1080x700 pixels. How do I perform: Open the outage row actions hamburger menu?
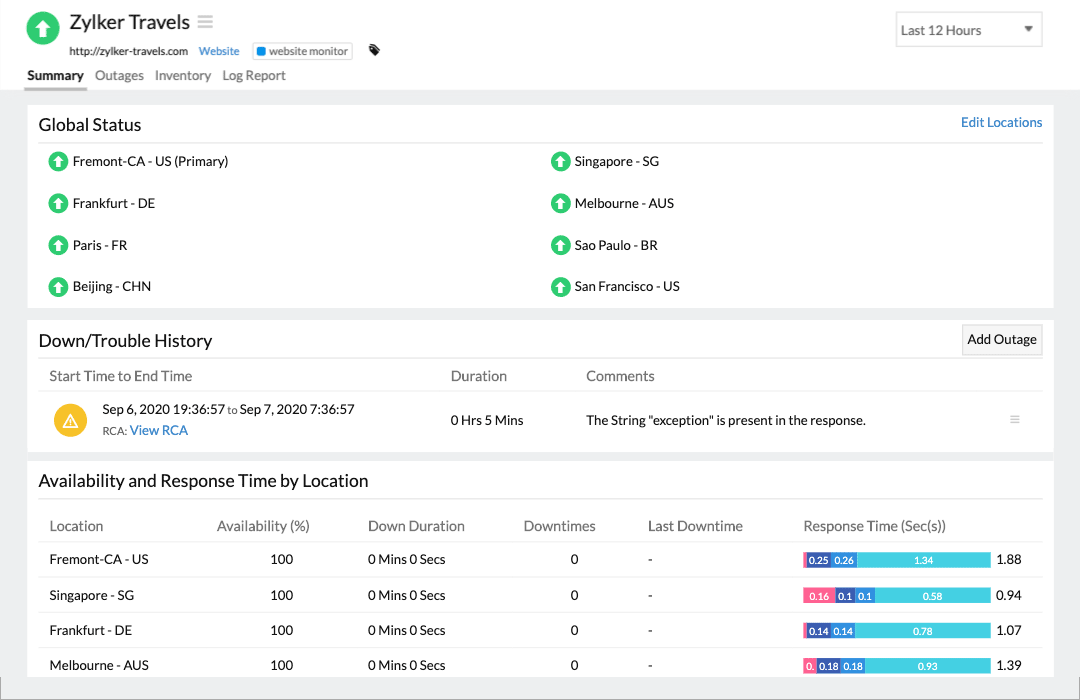point(1015,420)
